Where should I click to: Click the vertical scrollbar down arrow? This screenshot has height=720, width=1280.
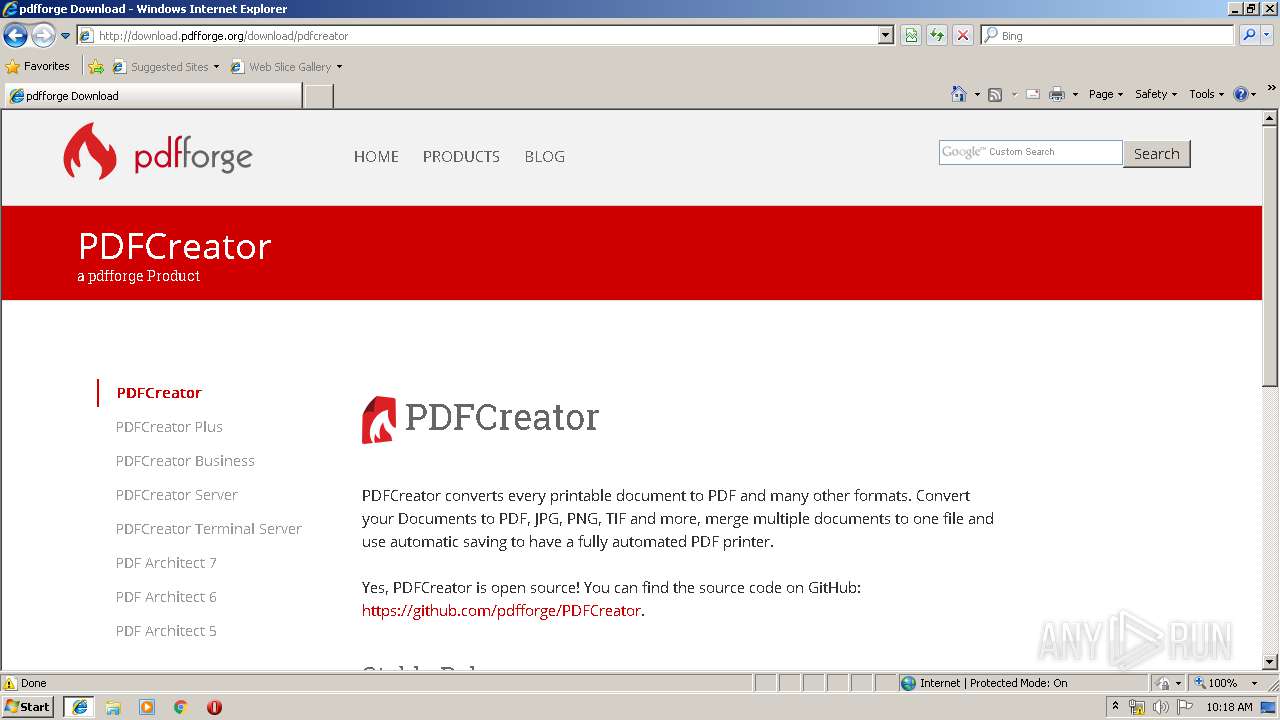pos(1270,661)
